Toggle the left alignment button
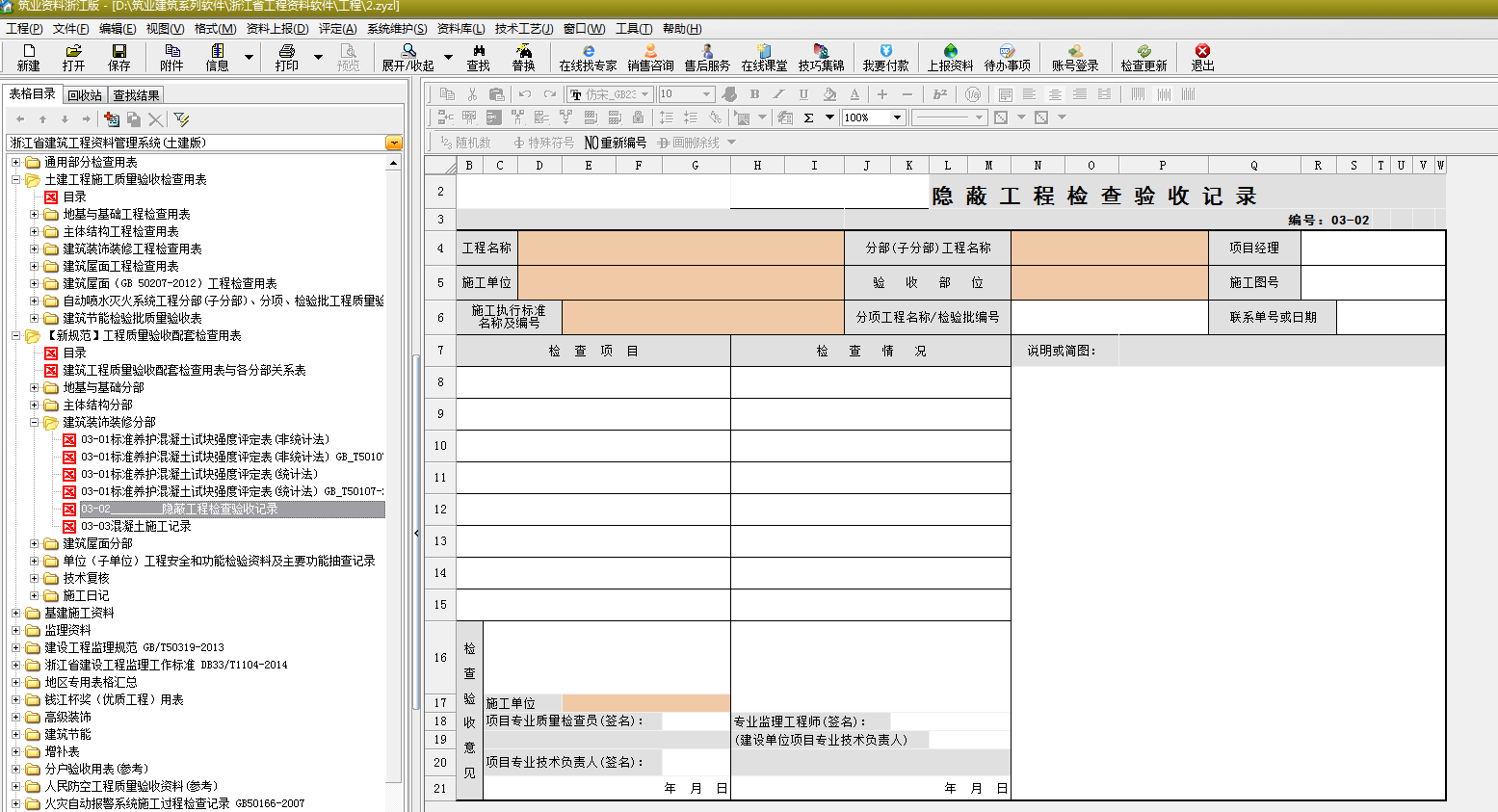The width and height of the screenshot is (1498, 812). [x=1030, y=94]
